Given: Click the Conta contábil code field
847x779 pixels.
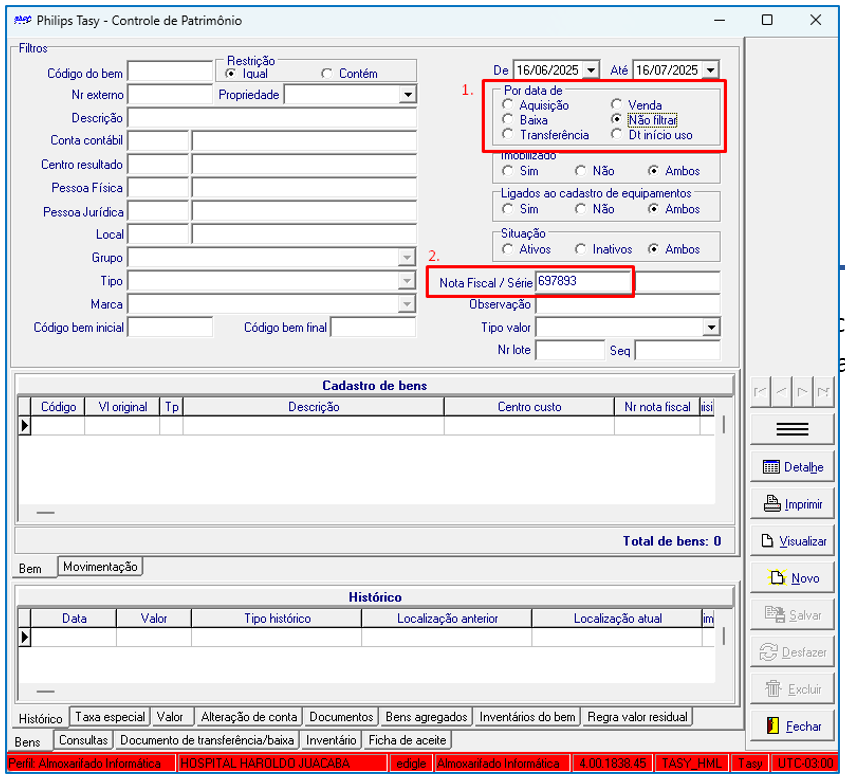Looking at the screenshot, I should tap(158, 140).
